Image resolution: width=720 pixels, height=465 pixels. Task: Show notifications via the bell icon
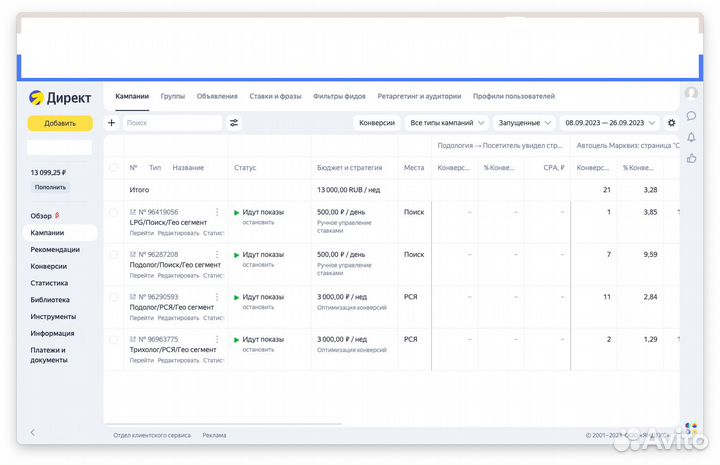[691, 137]
